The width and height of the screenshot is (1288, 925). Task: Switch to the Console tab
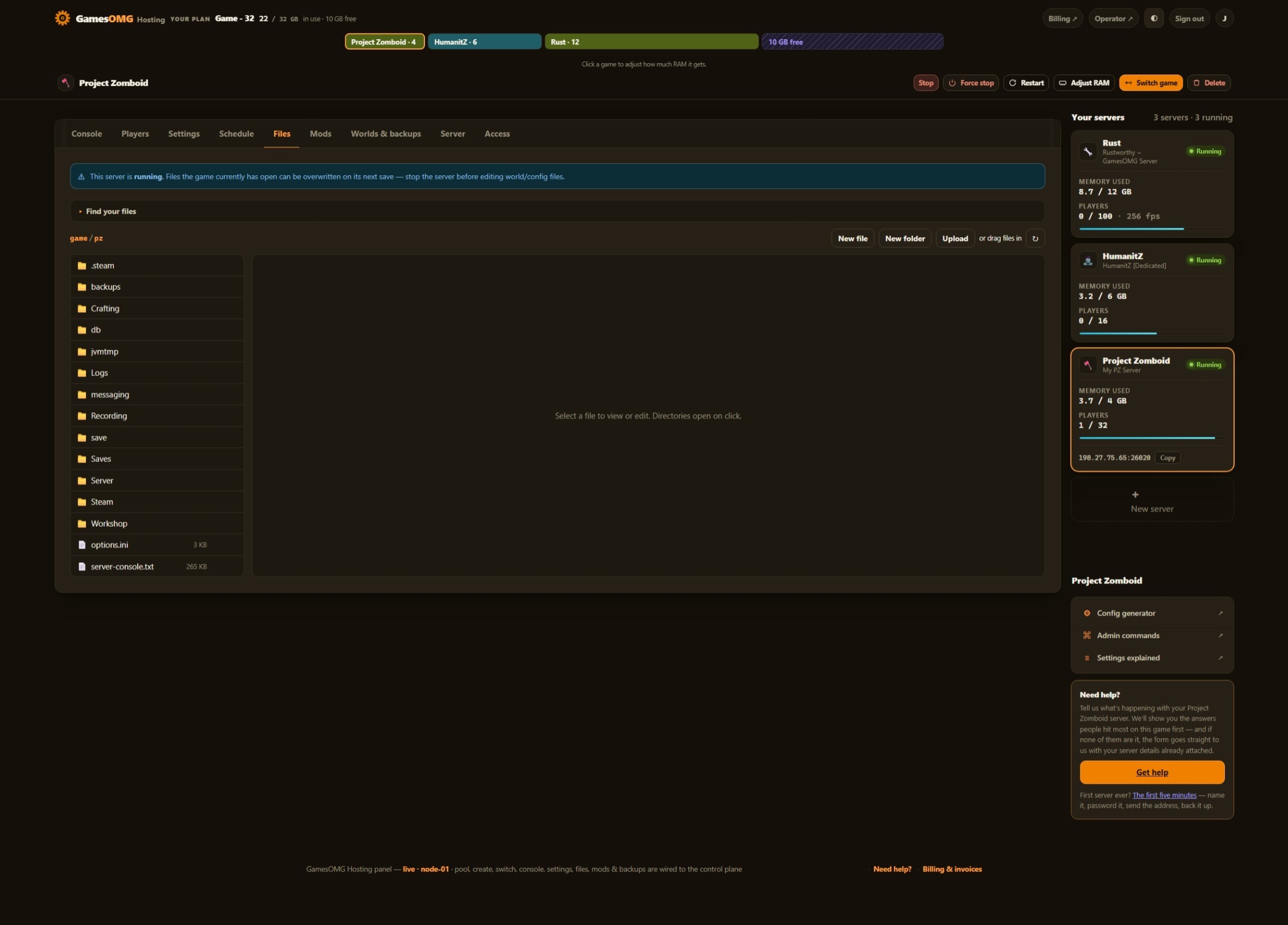point(86,134)
